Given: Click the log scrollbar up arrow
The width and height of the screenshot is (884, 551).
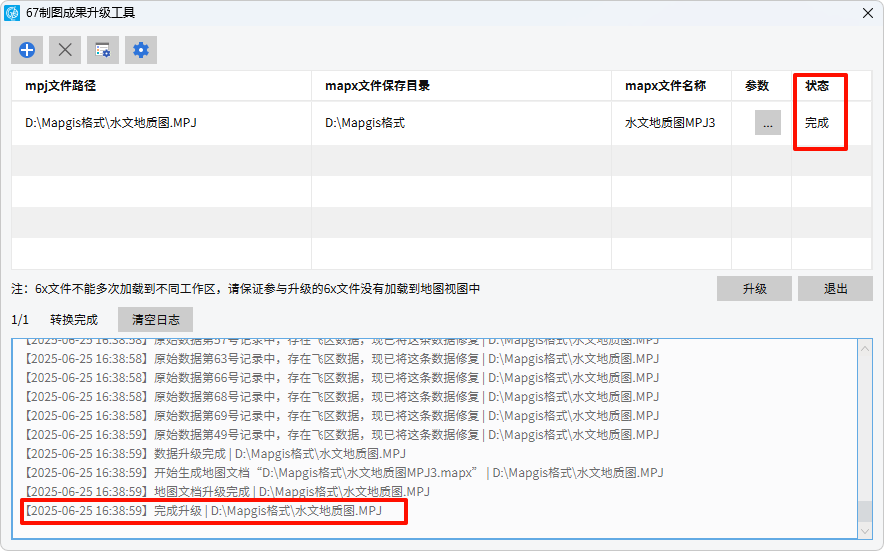Looking at the screenshot, I should coord(865,346).
